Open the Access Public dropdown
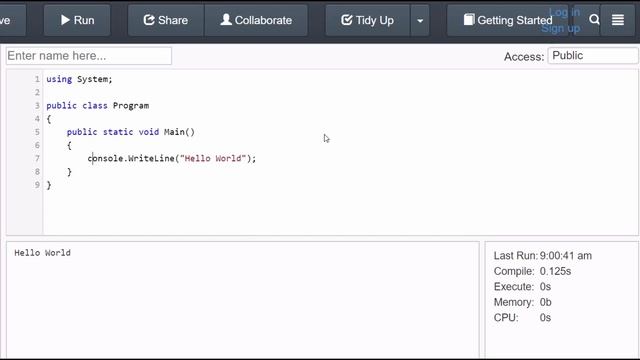Viewport: 640px width, 360px height. (x=593, y=56)
